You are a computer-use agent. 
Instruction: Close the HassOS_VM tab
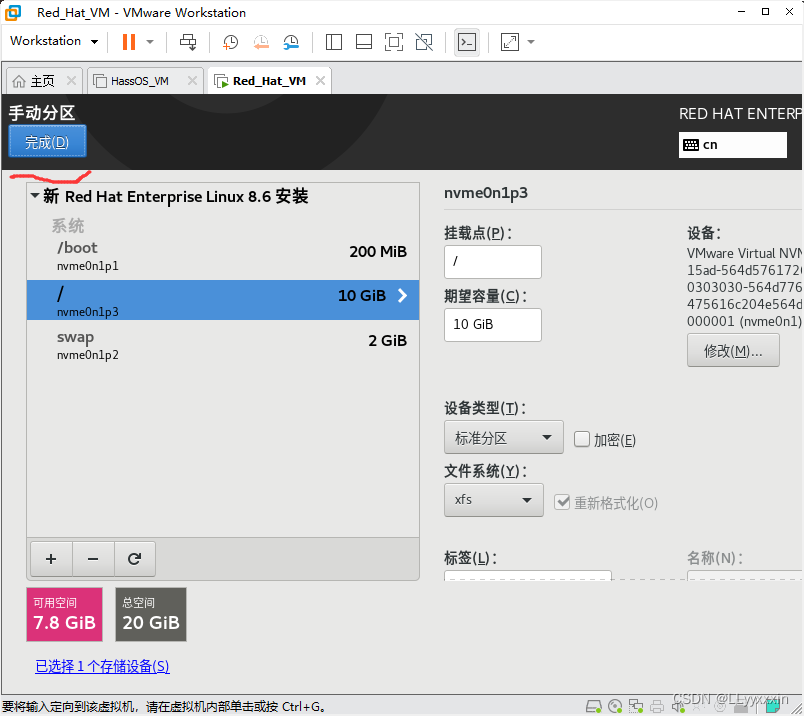pyautogui.click(x=192, y=81)
